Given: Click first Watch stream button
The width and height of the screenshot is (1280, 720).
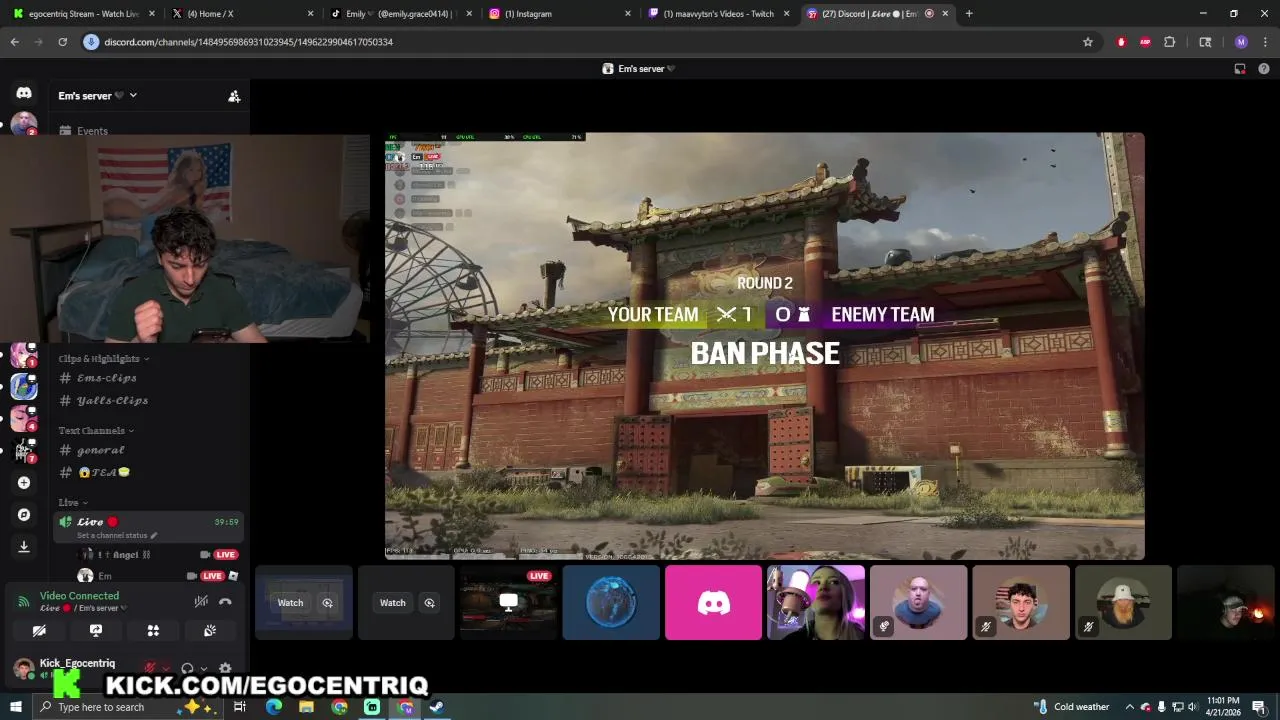Looking at the screenshot, I should (290, 603).
